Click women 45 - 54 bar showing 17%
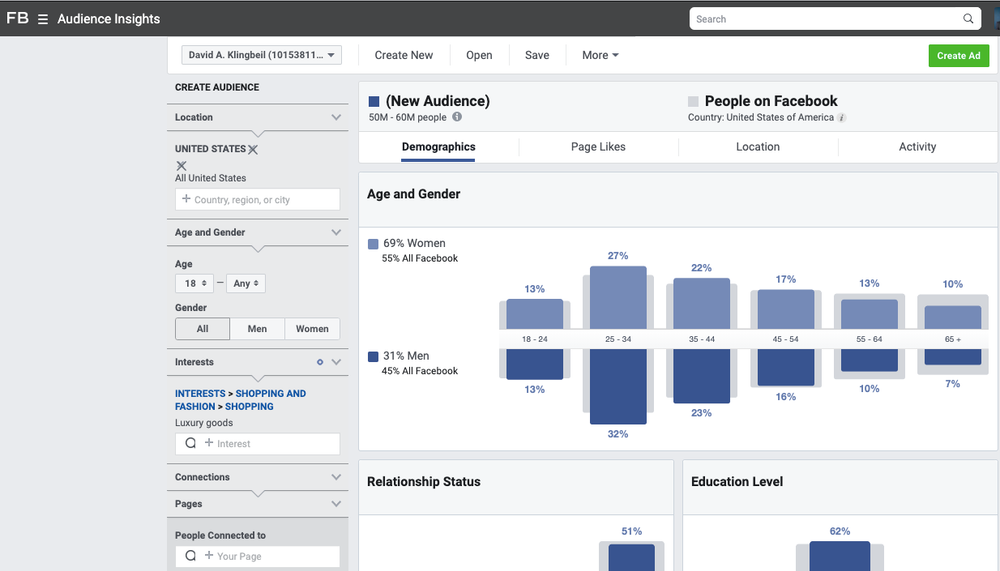The height and width of the screenshot is (571, 1000). pos(786,309)
